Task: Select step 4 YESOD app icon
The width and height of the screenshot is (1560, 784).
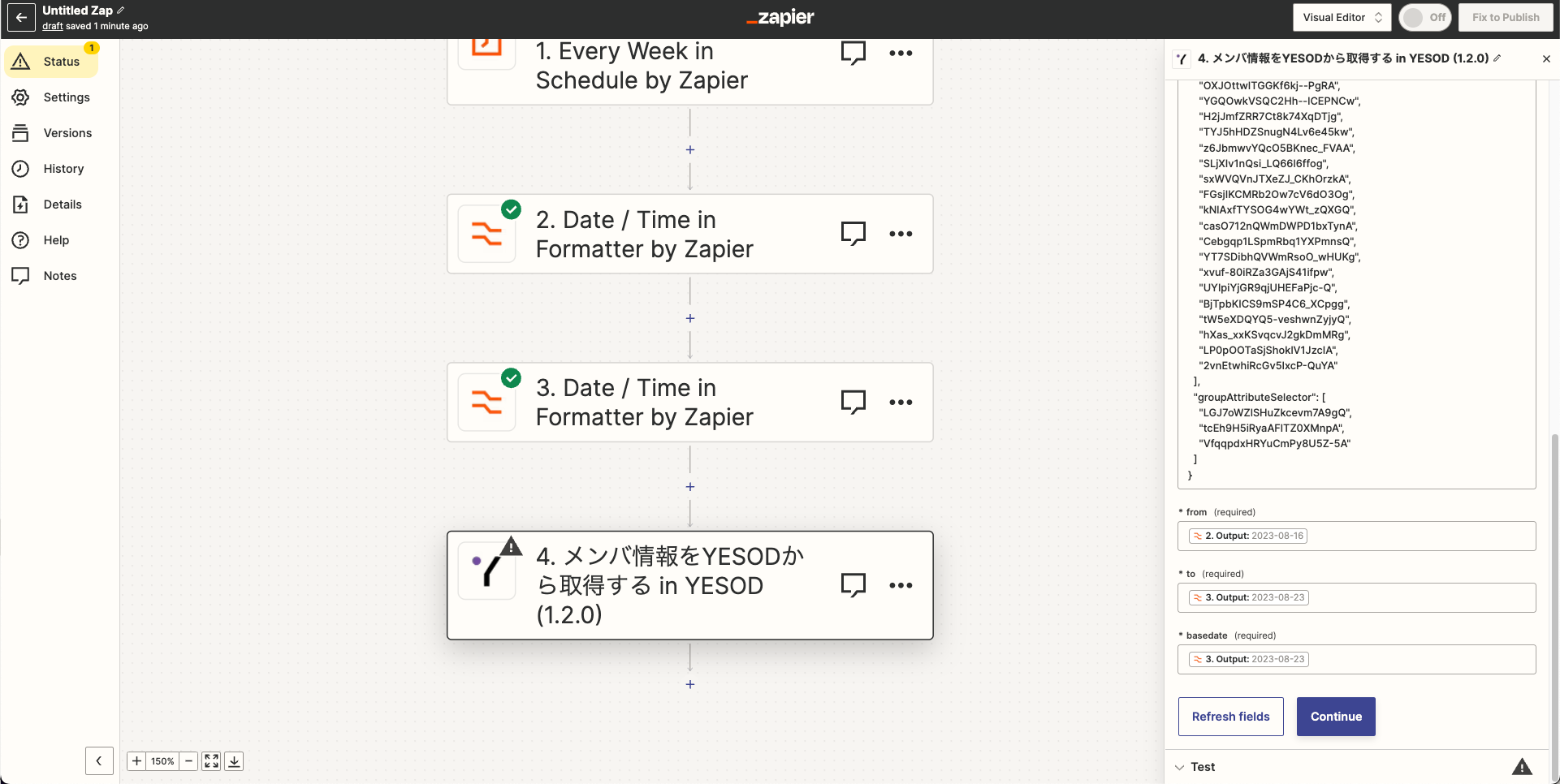Action: (x=486, y=571)
